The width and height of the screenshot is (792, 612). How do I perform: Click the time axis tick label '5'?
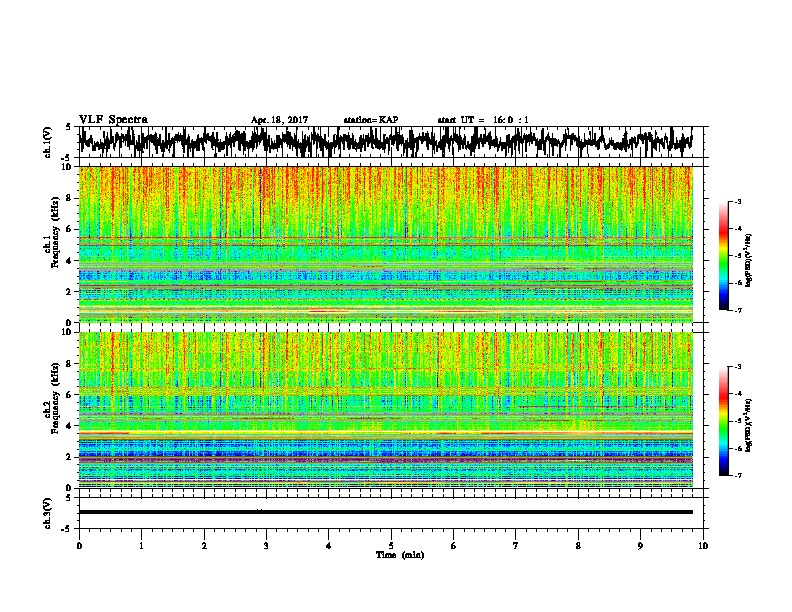point(391,546)
